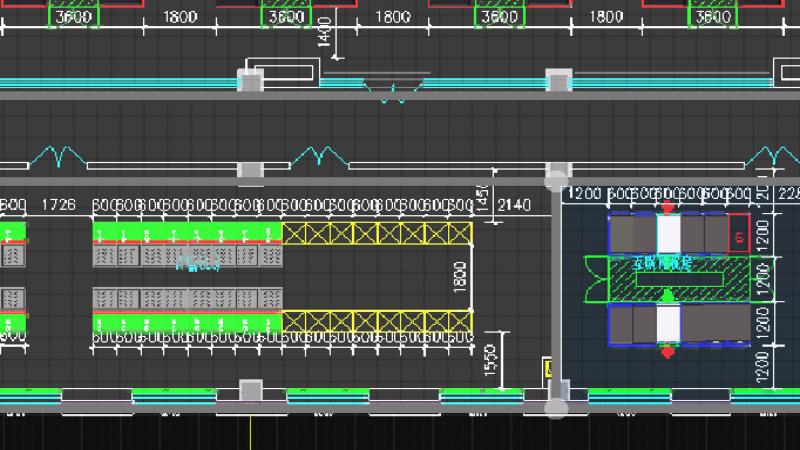The image size is (800, 450).
Task: Select the vertical 1400 dimension at top
Action: click(x=322, y=36)
